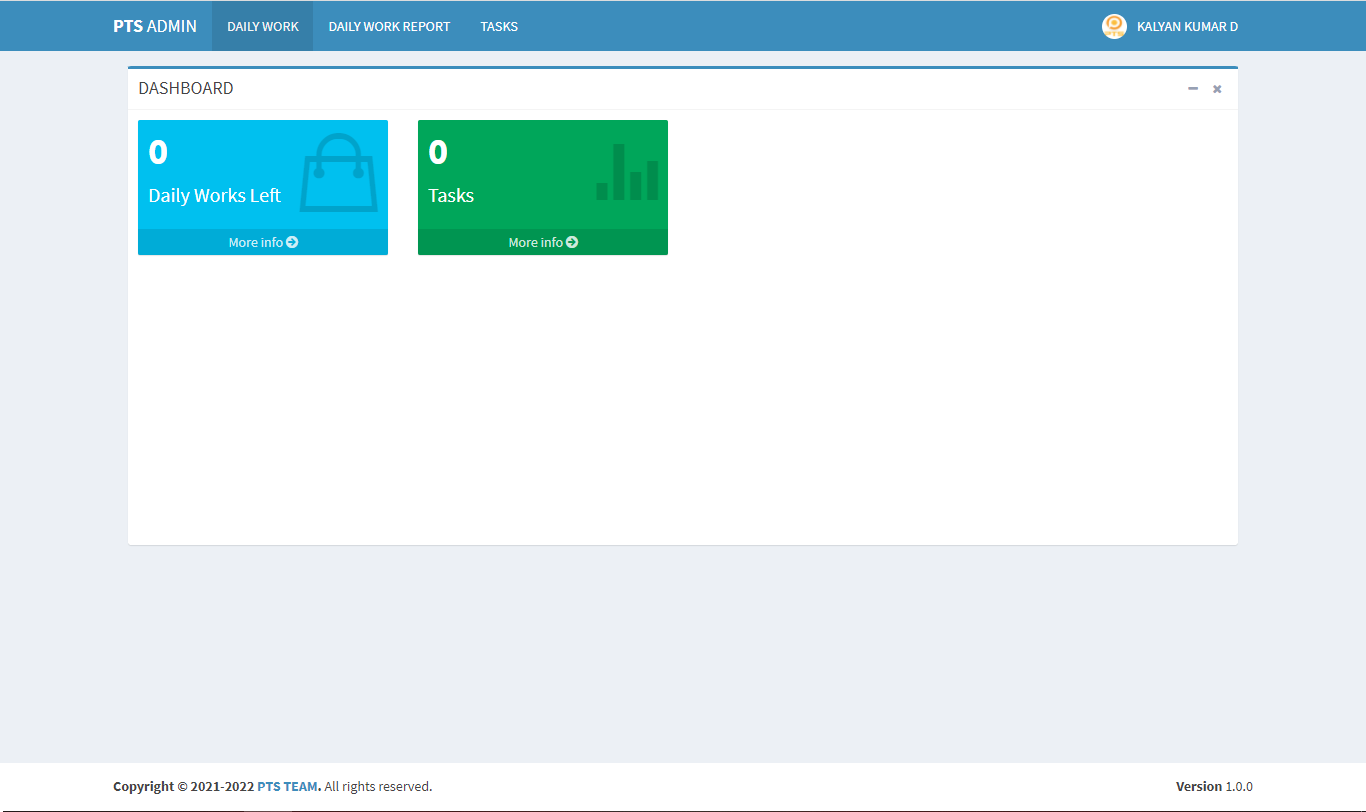This screenshot has width=1366, height=812.
Task: Click arrow icon beside Tasks More info
Action: click(x=572, y=242)
